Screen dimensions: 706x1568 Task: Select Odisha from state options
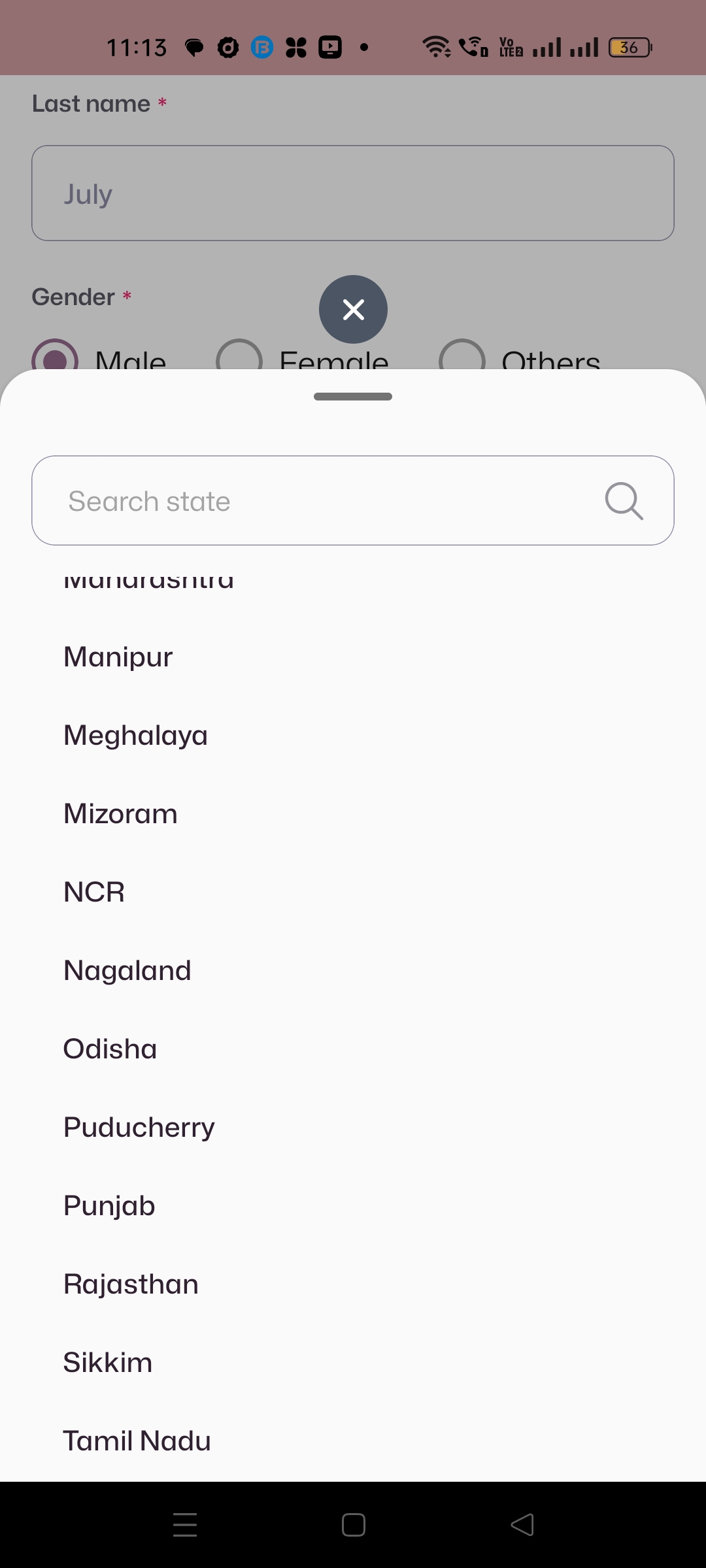pyautogui.click(x=110, y=1049)
